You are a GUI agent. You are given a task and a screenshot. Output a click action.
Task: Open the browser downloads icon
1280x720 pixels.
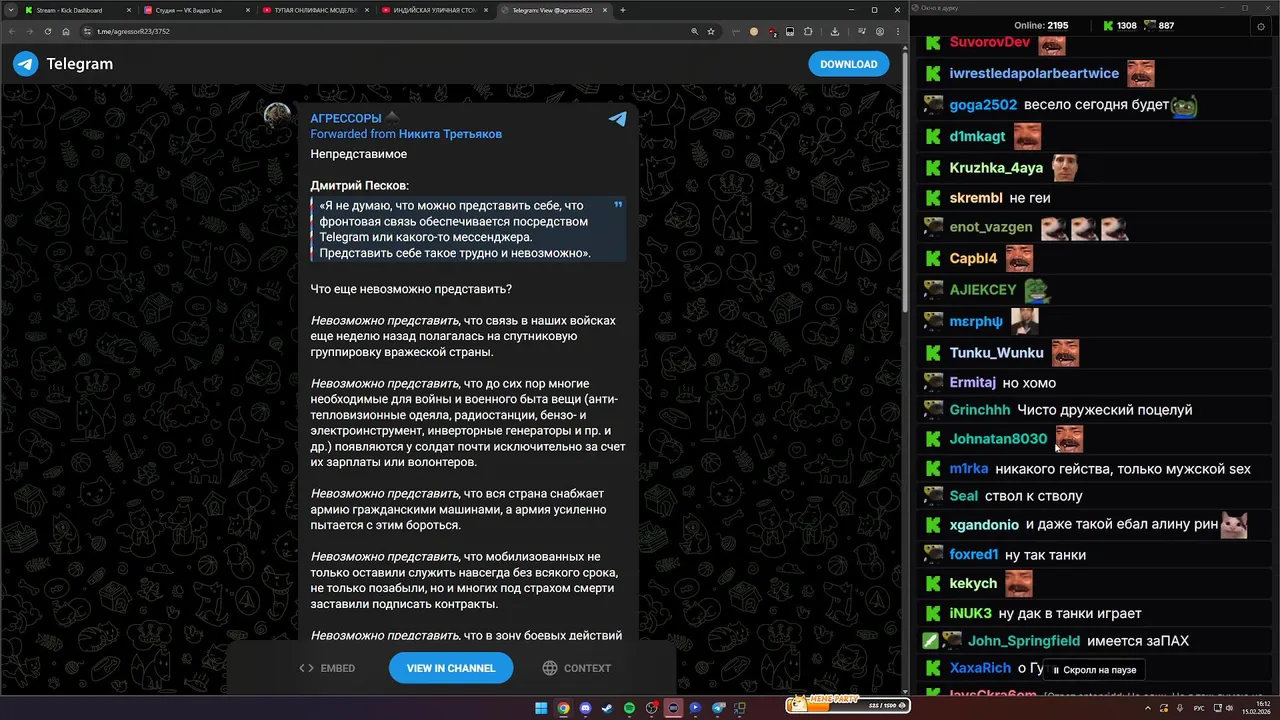click(x=835, y=31)
